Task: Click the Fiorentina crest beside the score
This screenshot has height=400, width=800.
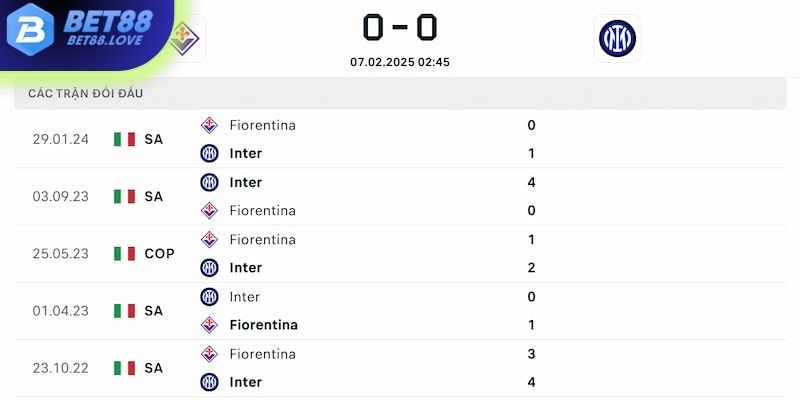Action: pyautogui.click(x=185, y=38)
